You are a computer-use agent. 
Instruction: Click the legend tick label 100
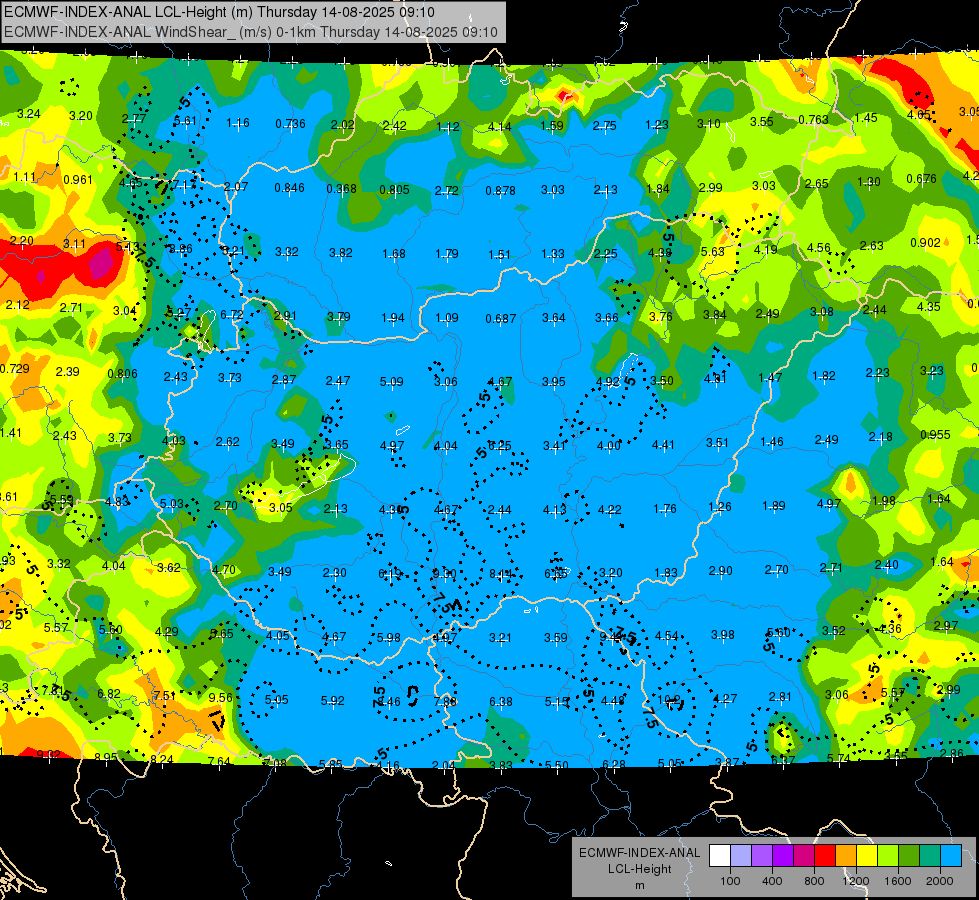tap(730, 881)
